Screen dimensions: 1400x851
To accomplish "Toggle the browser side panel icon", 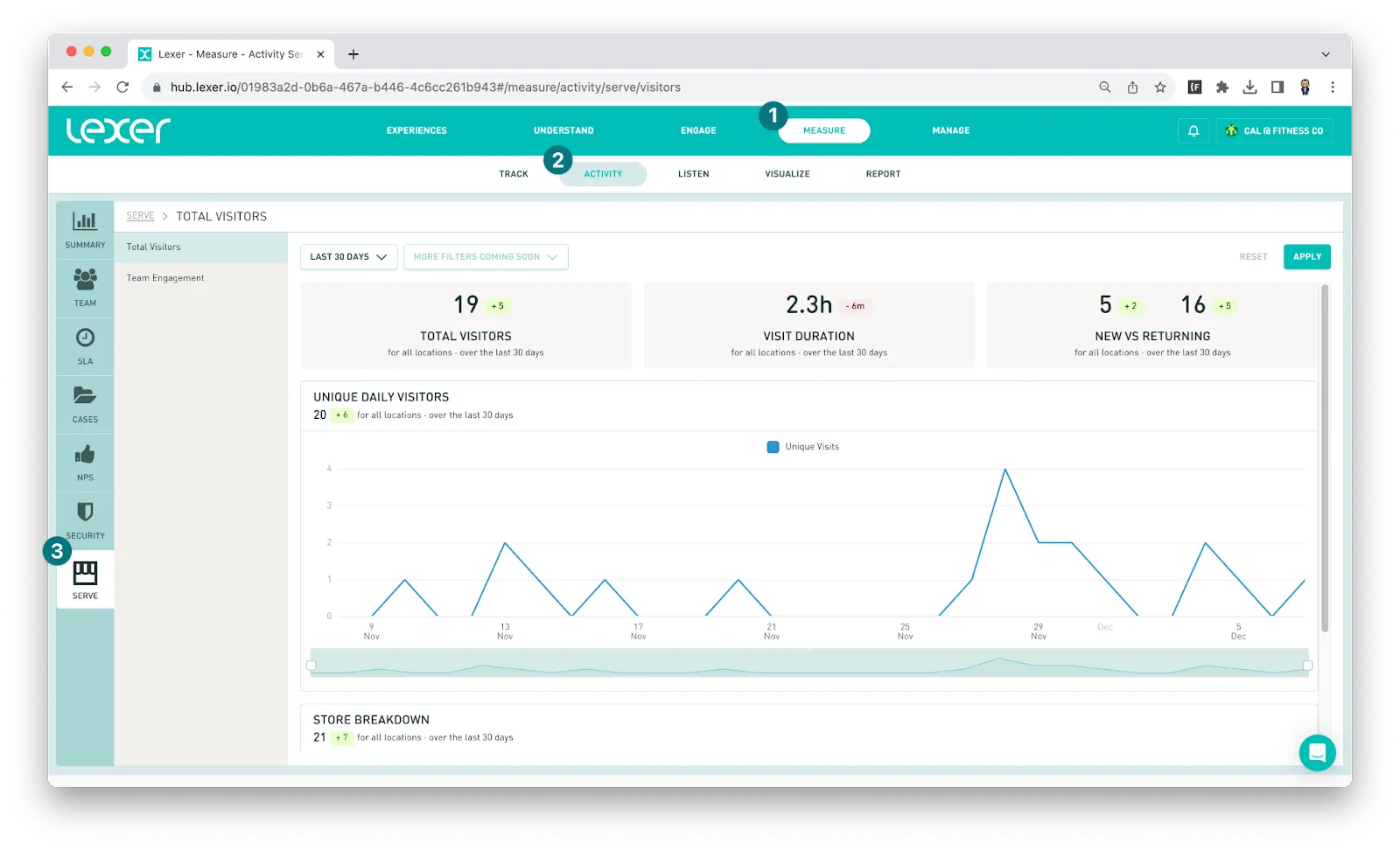I will pyautogui.click(x=1277, y=87).
